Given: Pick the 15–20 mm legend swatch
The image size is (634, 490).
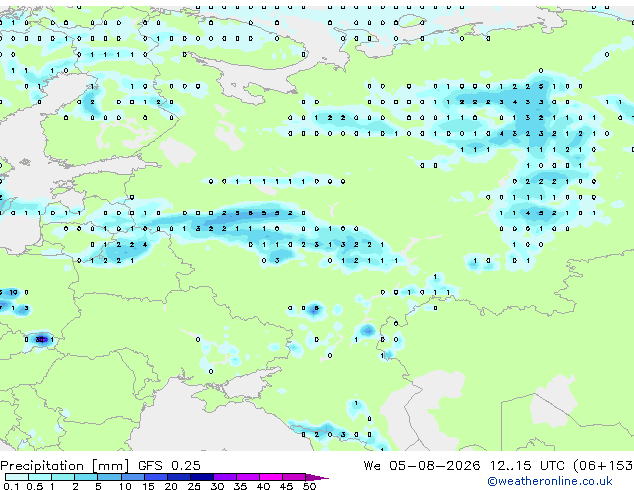Looking at the screenshot, I should point(156,477).
